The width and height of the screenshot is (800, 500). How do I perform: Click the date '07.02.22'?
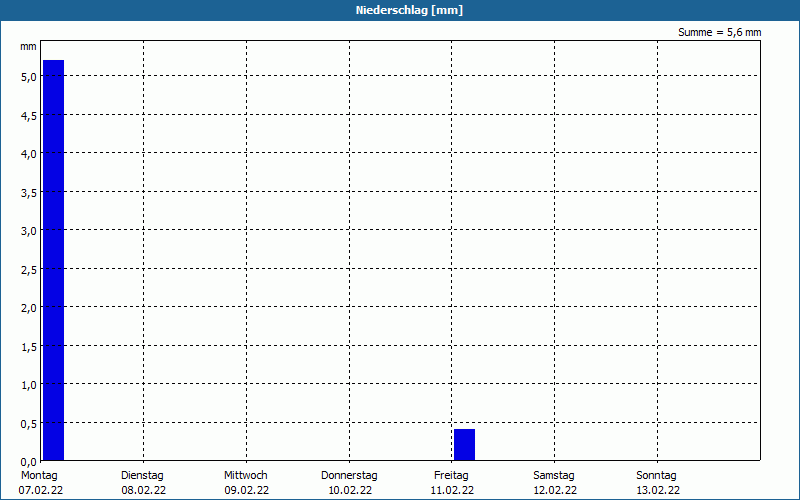[x=41, y=490]
